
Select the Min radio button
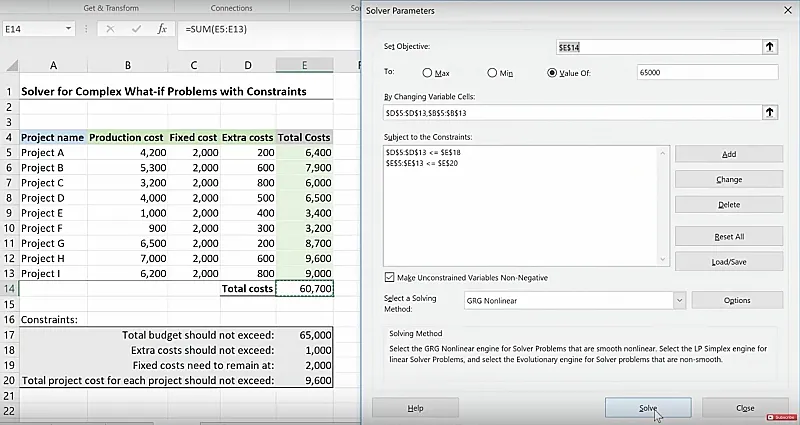tap(492, 73)
